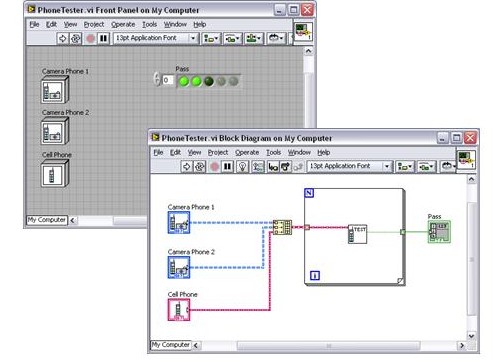Image resolution: width=495 pixels, height=364 pixels.
Task: Click Step Over debugging button
Action: [x=285, y=166]
